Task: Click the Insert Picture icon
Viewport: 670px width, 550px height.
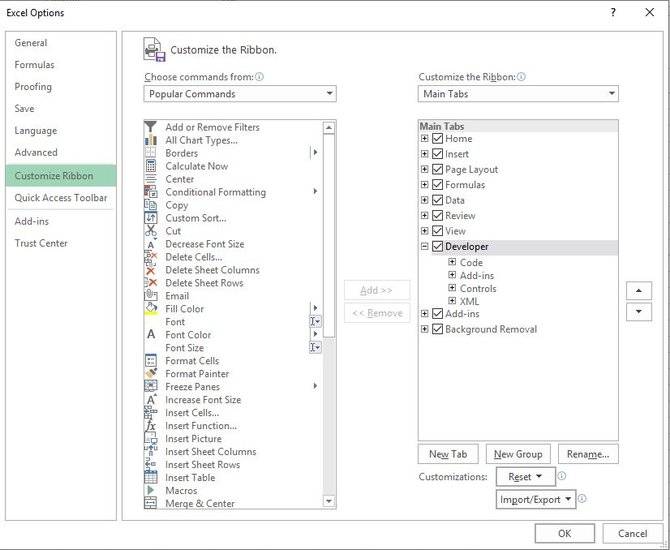Action: [150, 438]
